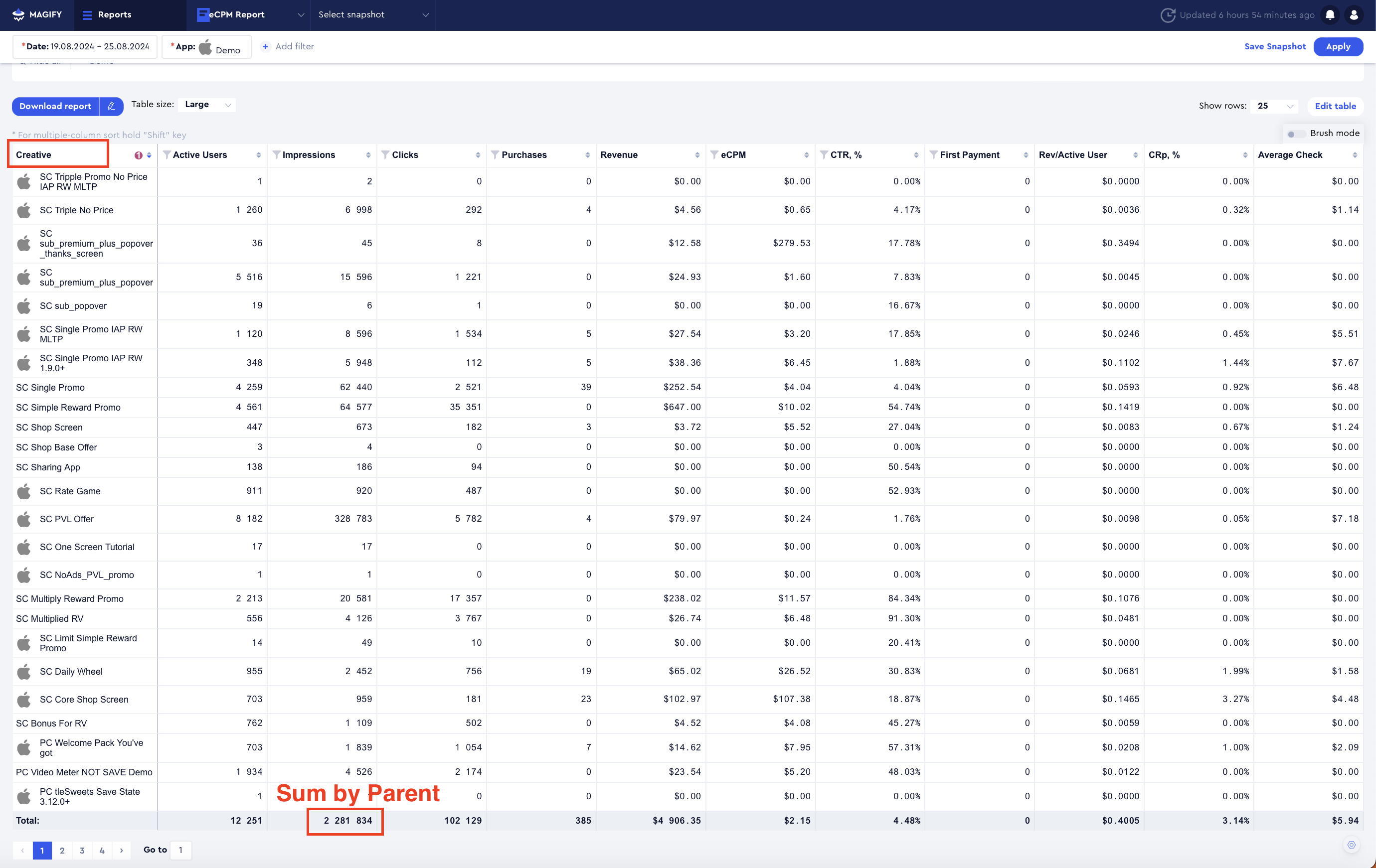Viewport: 1376px width, 868px height.
Task: Click the Go to page input field
Action: pos(180,850)
